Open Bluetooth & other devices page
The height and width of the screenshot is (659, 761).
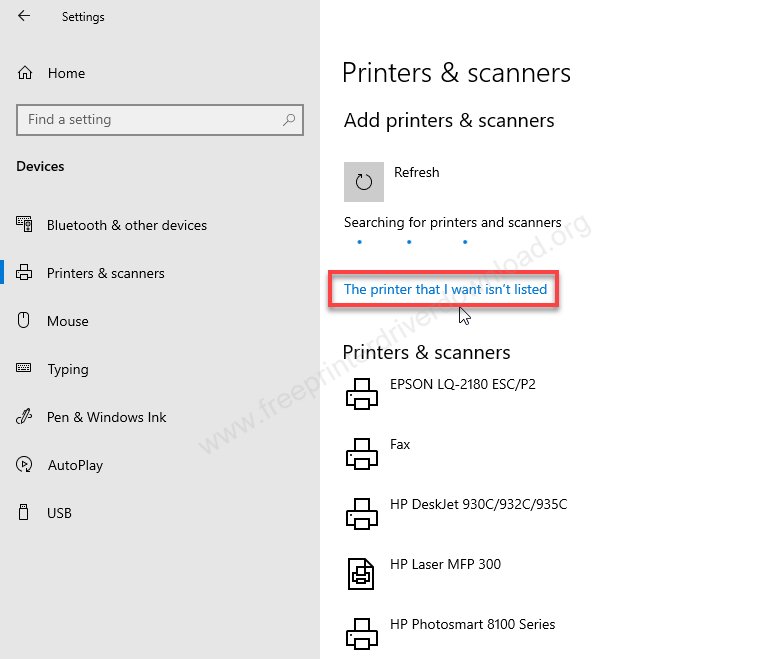pyautogui.click(x=126, y=225)
